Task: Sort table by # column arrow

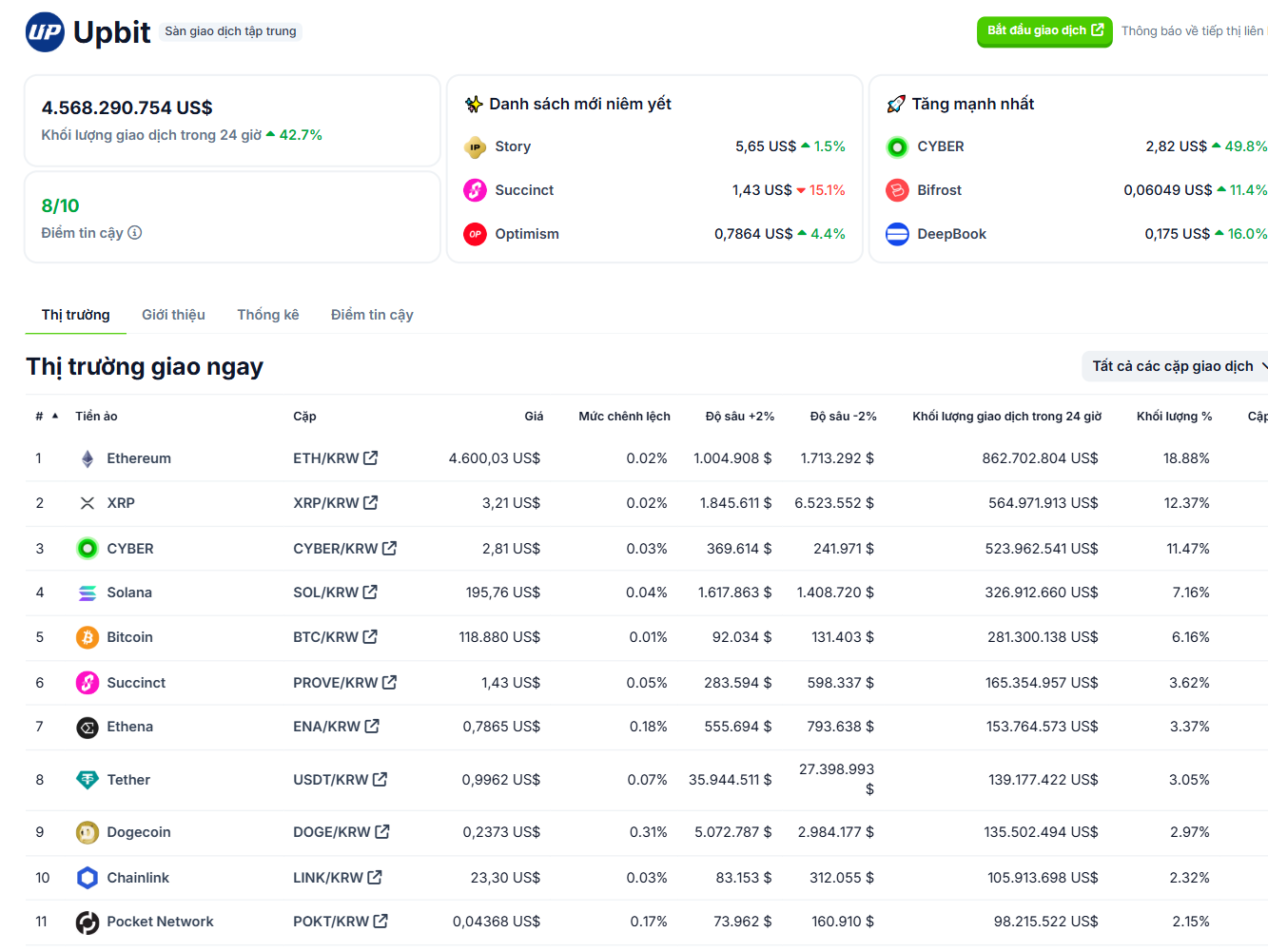Action: click(x=55, y=416)
